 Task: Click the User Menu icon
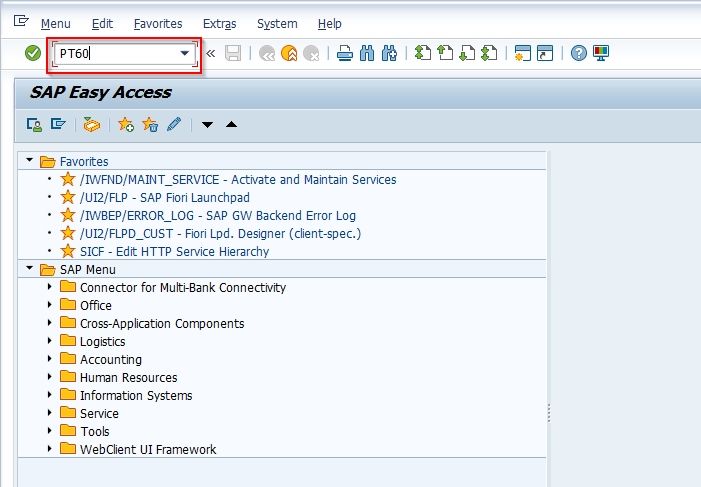click(34, 124)
